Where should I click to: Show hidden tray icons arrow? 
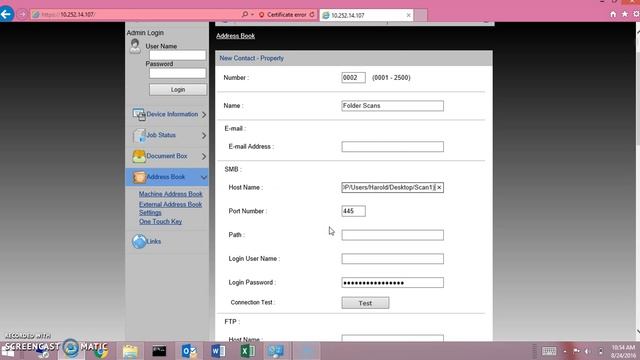[565, 351]
